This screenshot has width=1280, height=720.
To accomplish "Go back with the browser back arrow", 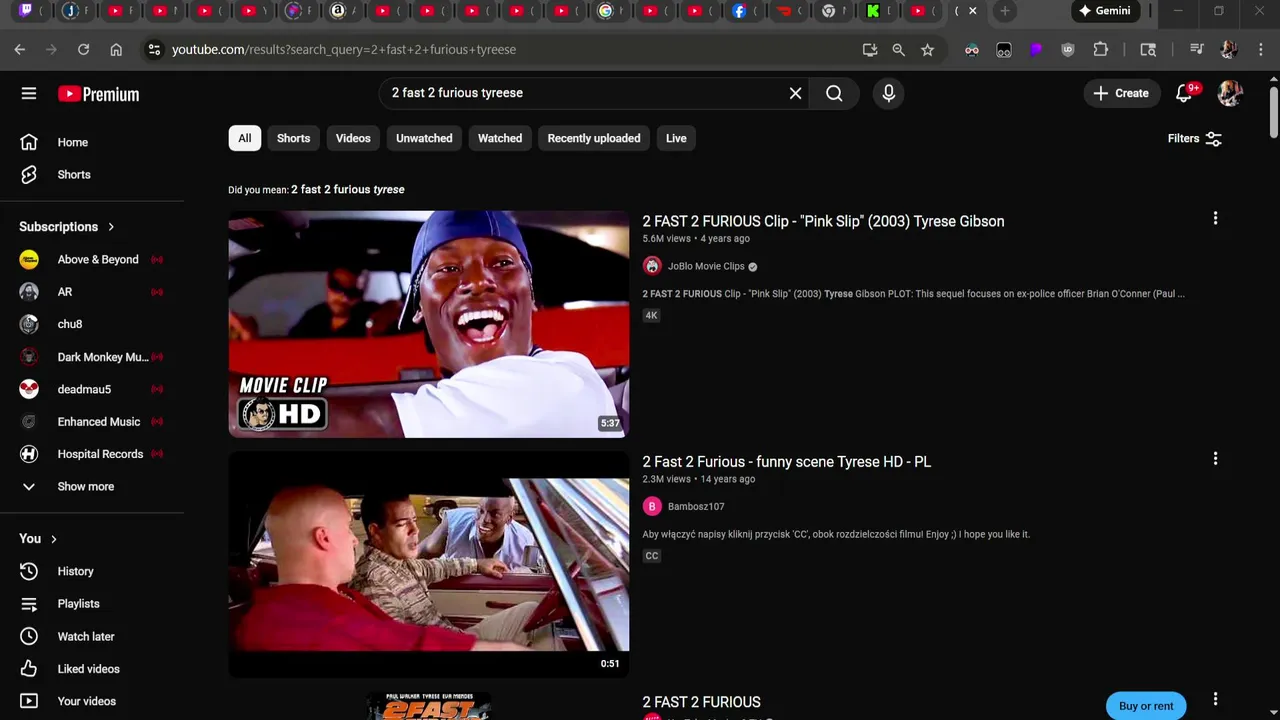I will [20, 49].
